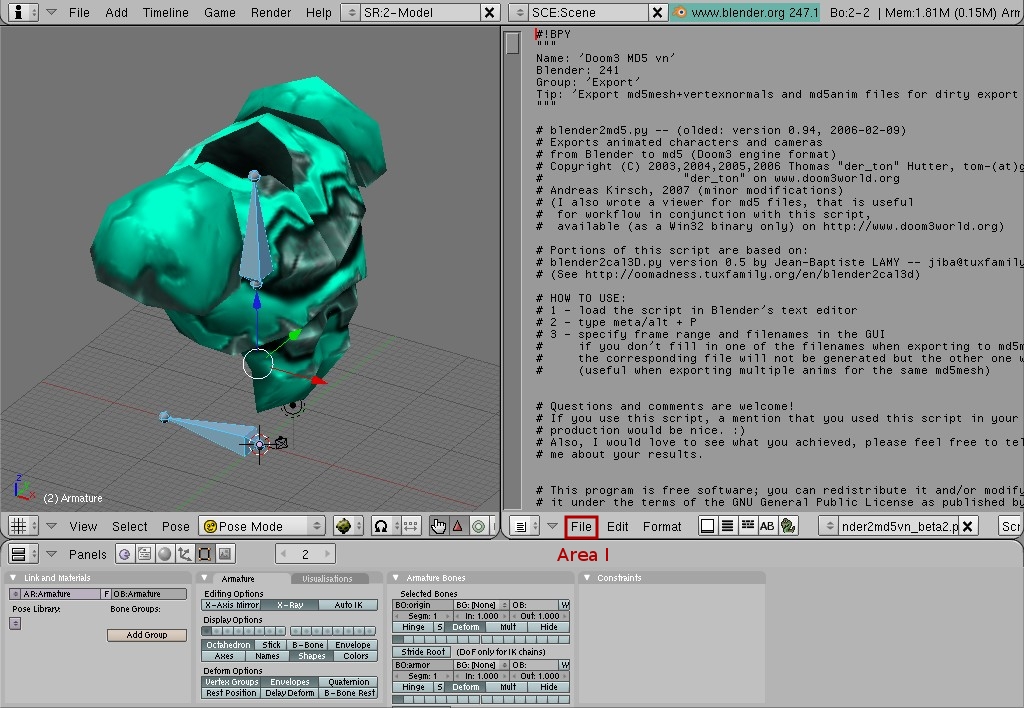
Task: Click Rest Position button
Action: 231,693
